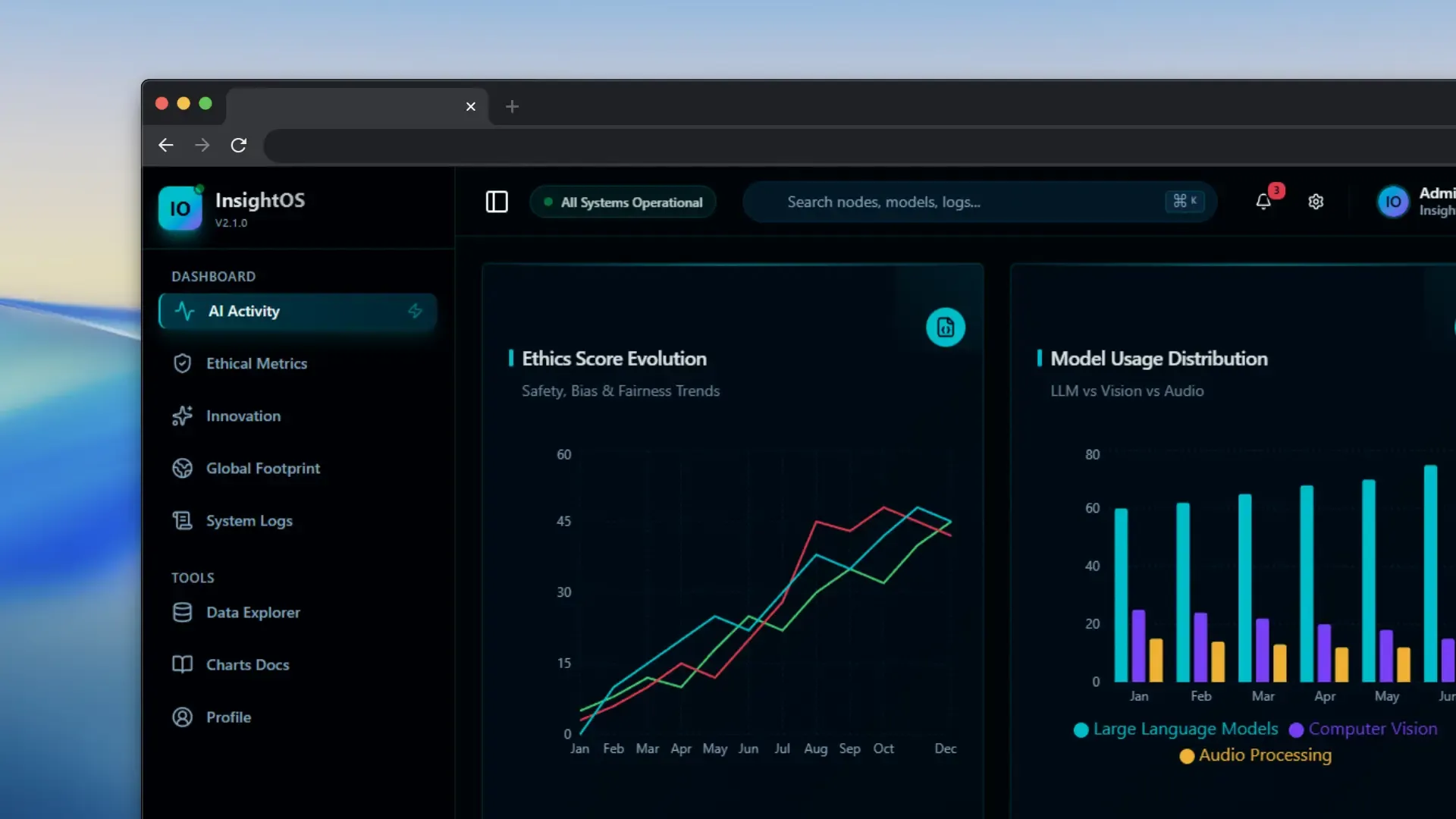Focus the search nodes, models, logs field
1456x819 pixels.
point(980,202)
